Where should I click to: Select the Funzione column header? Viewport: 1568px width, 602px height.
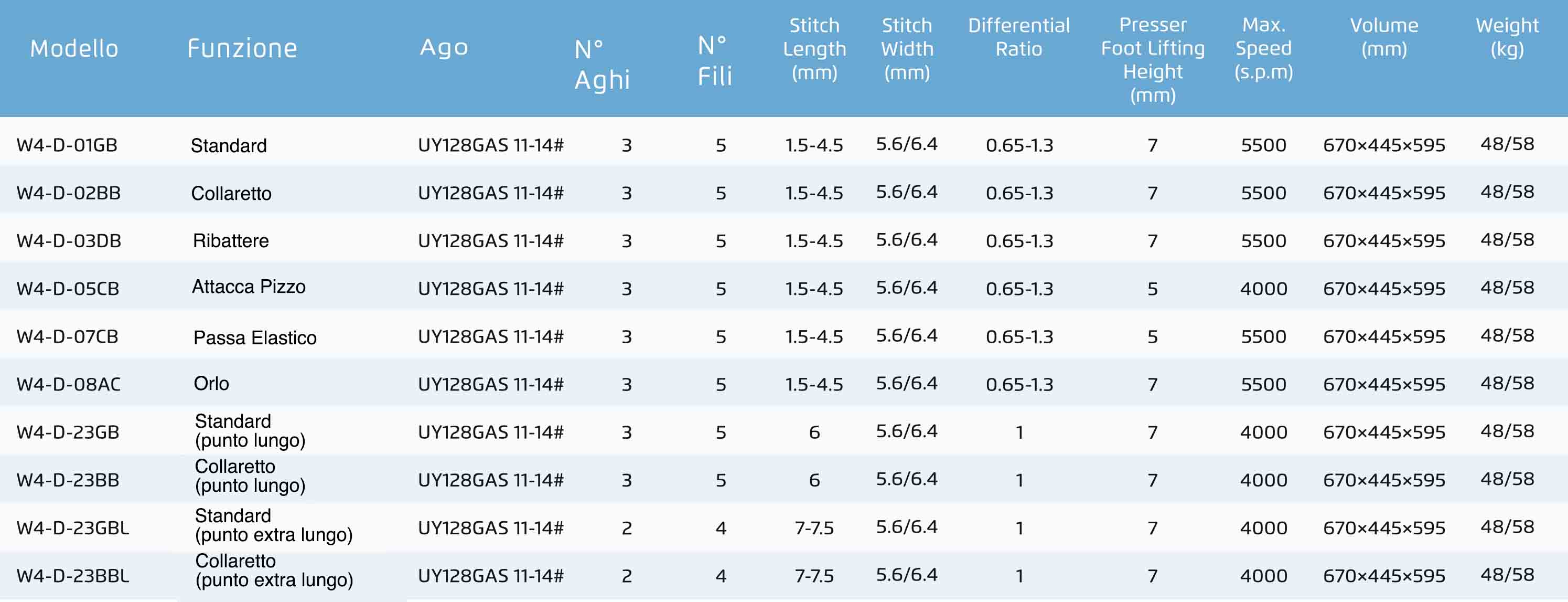click(x=242, y=48)
